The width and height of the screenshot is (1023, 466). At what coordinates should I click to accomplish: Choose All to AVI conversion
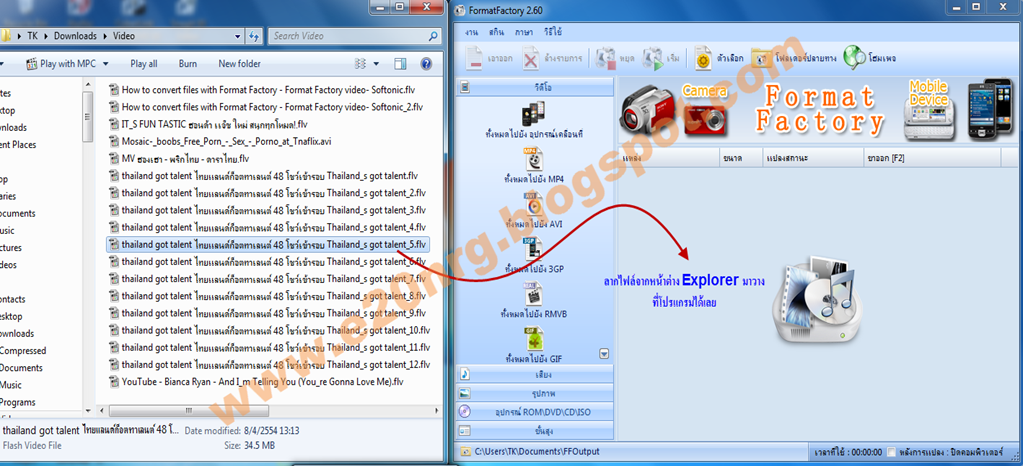(534, 210)
